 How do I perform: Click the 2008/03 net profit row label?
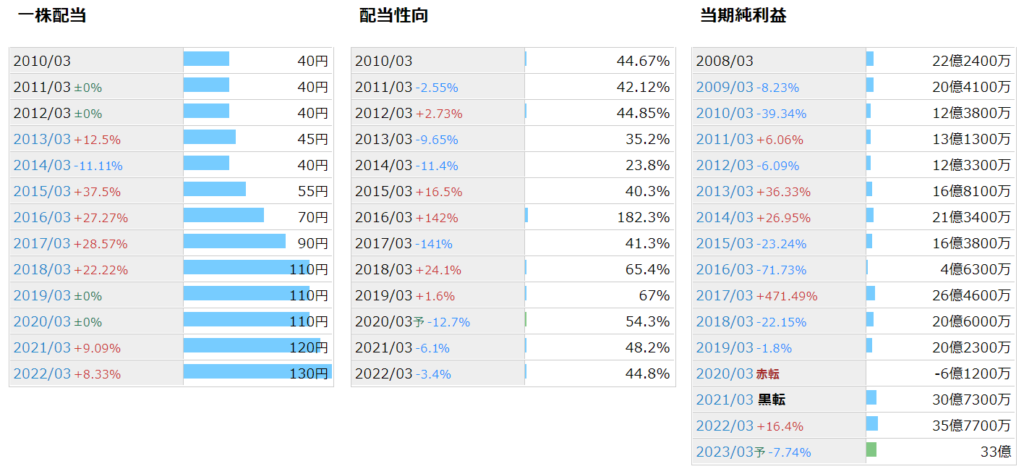[x=725, y=61]
